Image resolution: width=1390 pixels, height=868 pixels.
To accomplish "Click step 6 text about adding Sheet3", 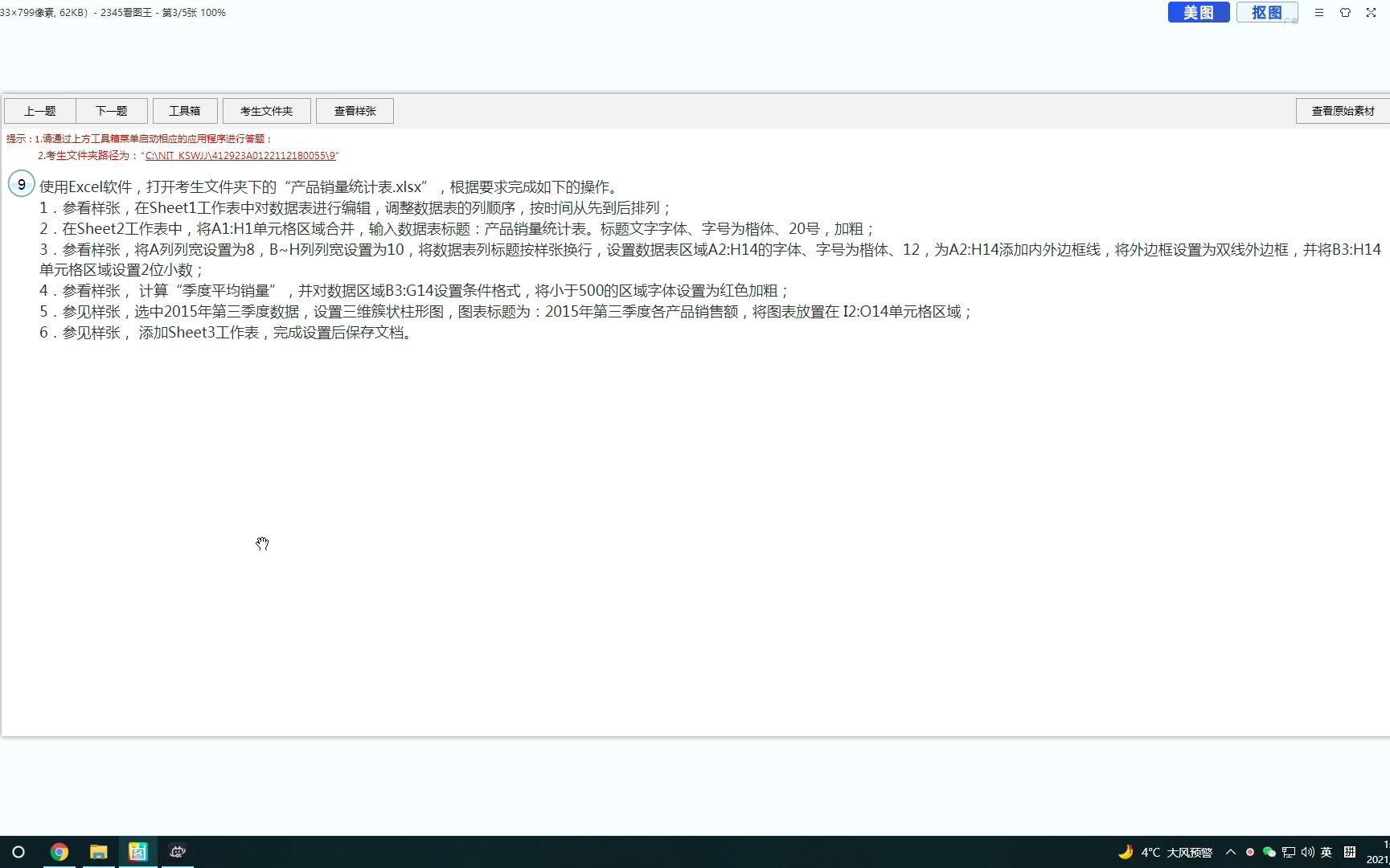I will 227,333.
